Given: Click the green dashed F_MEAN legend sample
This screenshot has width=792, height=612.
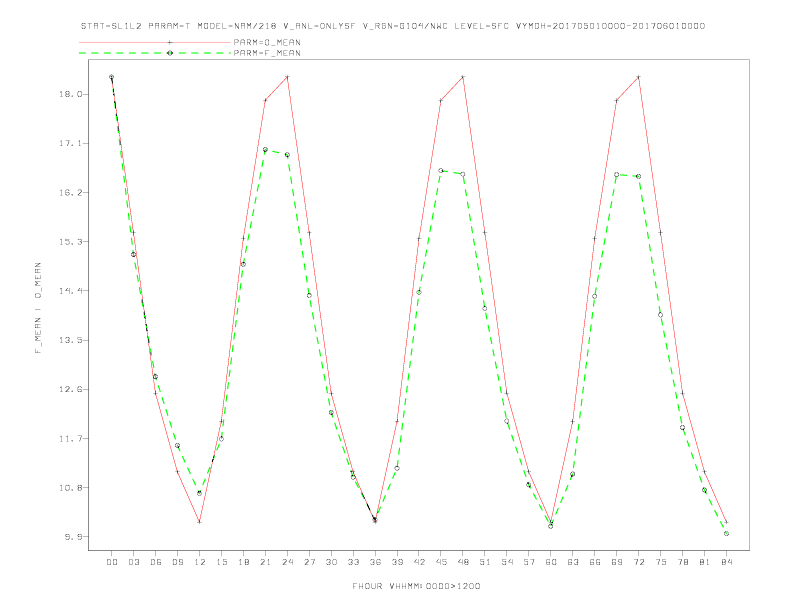Looking at the screenshot, I should click(x=155, y=53).
